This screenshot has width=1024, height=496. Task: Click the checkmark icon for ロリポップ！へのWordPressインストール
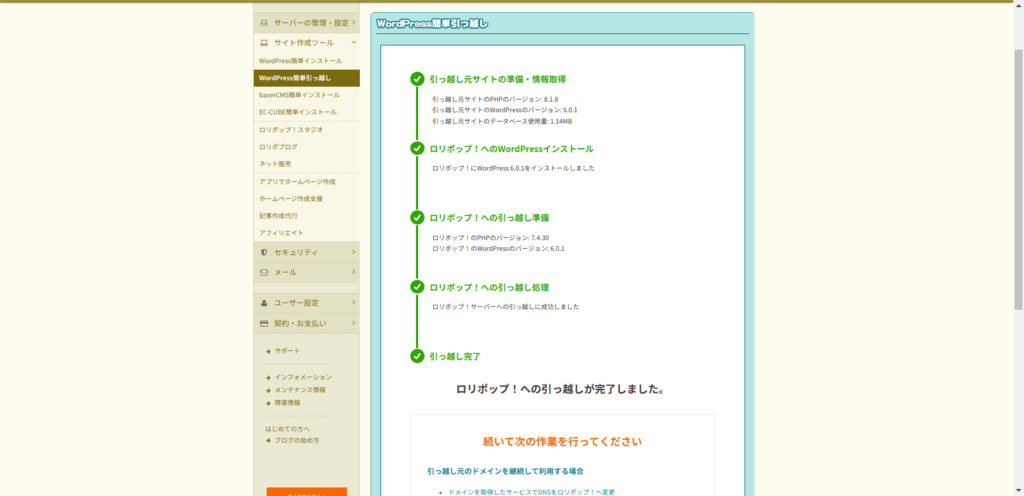[417, 148]
